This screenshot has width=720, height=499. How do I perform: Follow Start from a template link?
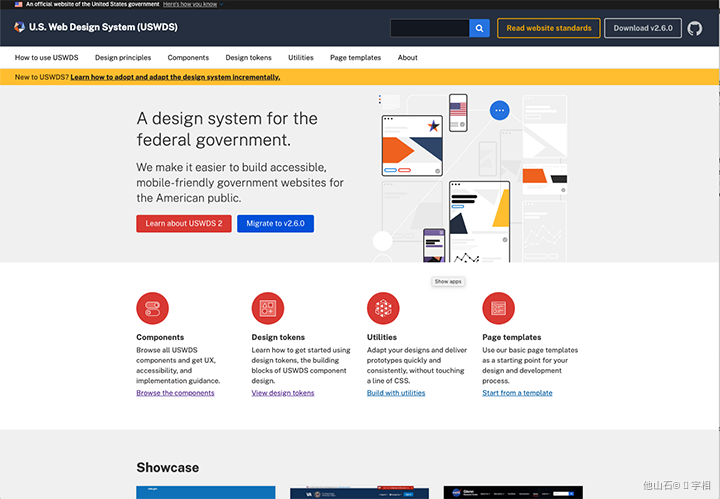518,393
